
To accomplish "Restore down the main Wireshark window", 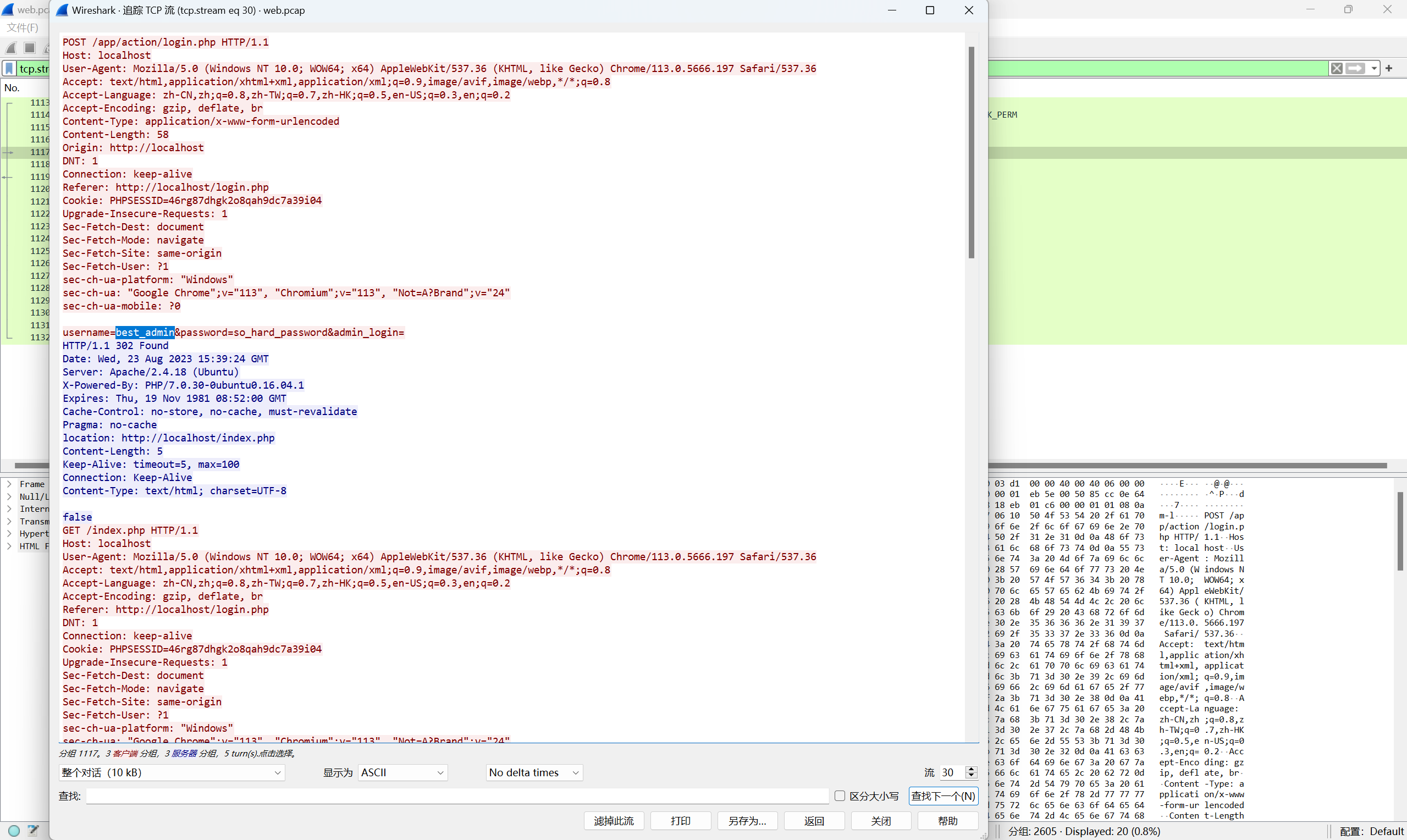I will click(x=1348, y=10).
